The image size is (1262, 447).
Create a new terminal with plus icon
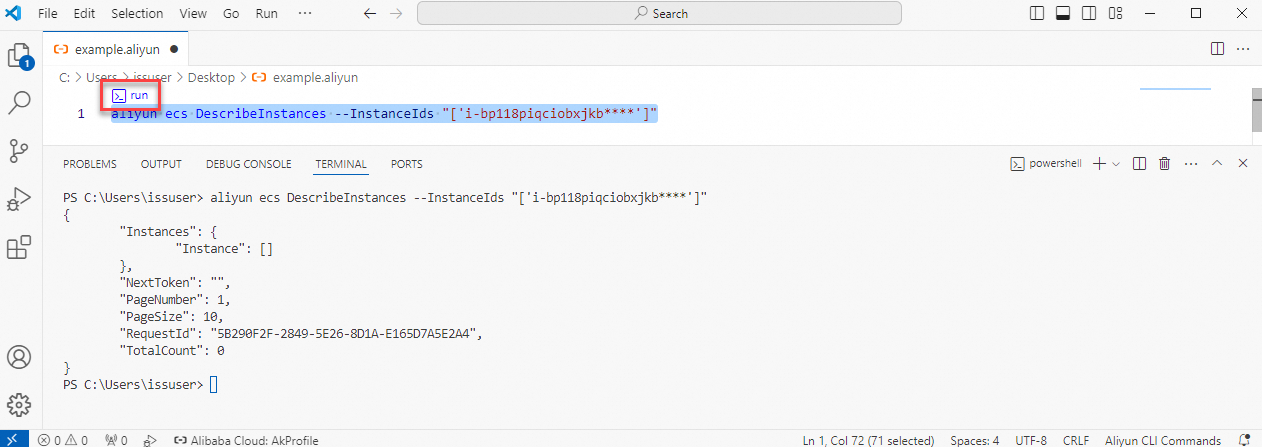pos(1099,164)
